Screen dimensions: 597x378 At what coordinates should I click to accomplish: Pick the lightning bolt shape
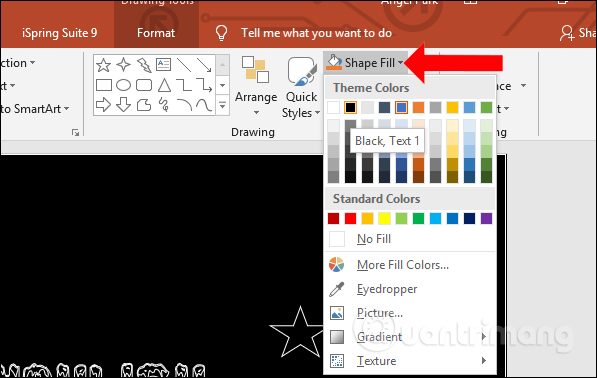coord(144,65)
